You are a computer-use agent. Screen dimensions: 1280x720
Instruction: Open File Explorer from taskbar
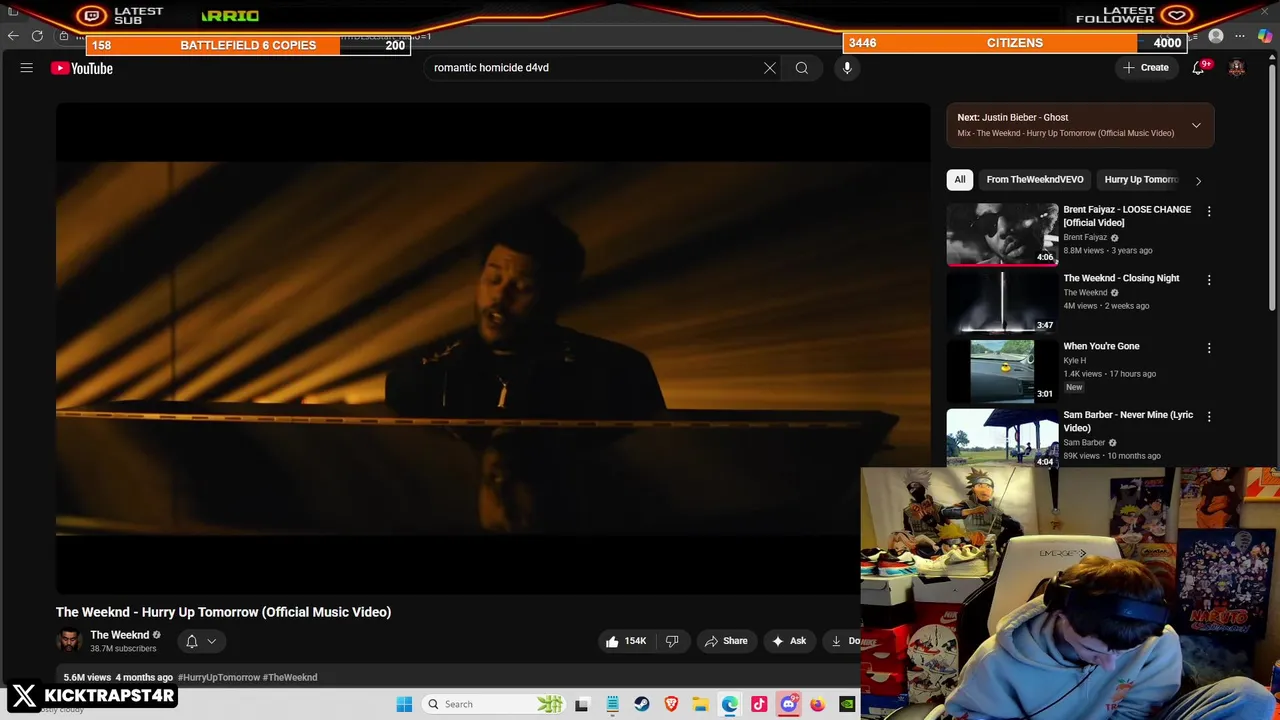(701, 704)
